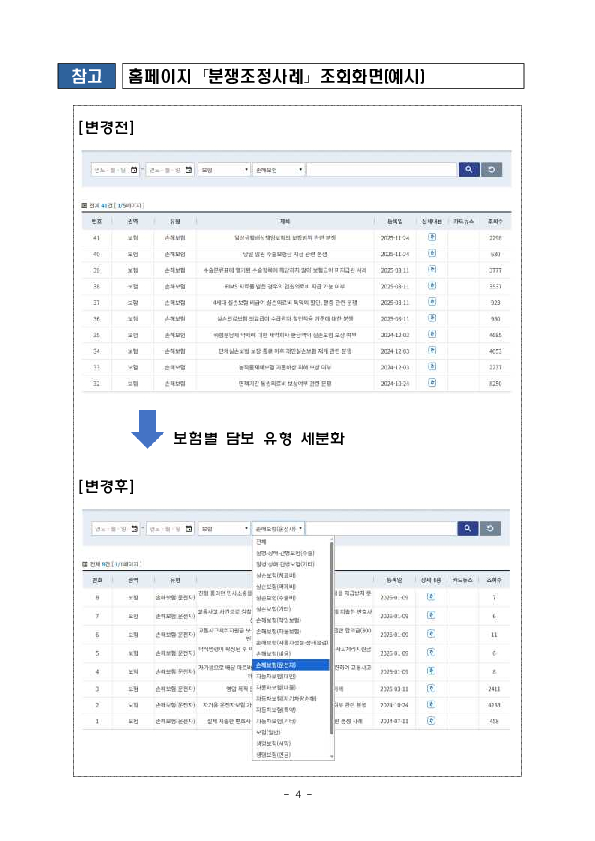
Task: Collapse the open 손해보험(운전자) dropdown in 변경후 panel
Action: click(x=278, y=529)
